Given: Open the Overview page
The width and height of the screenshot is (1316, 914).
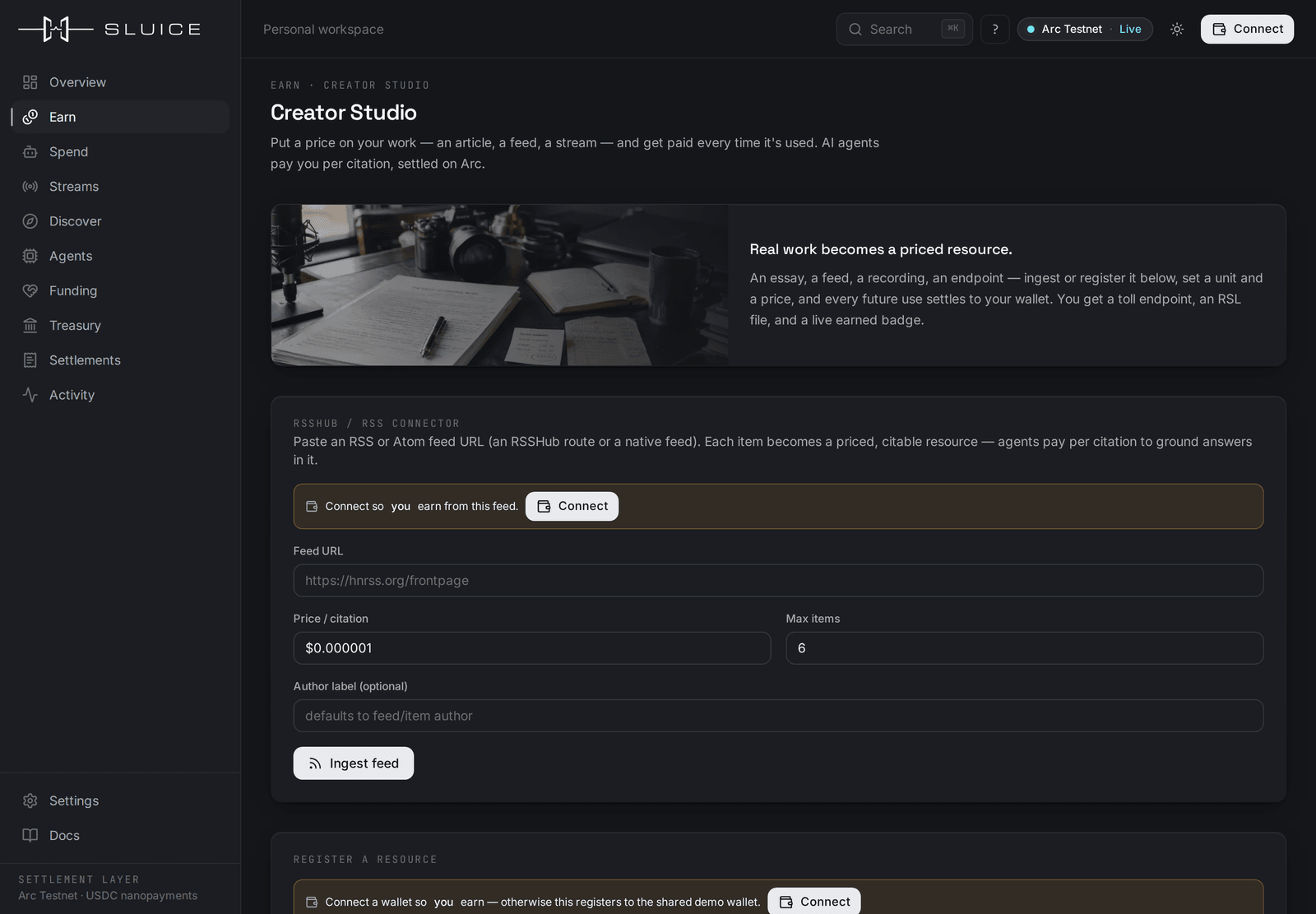Looking at the screenshot, I should tap(120, 82).
